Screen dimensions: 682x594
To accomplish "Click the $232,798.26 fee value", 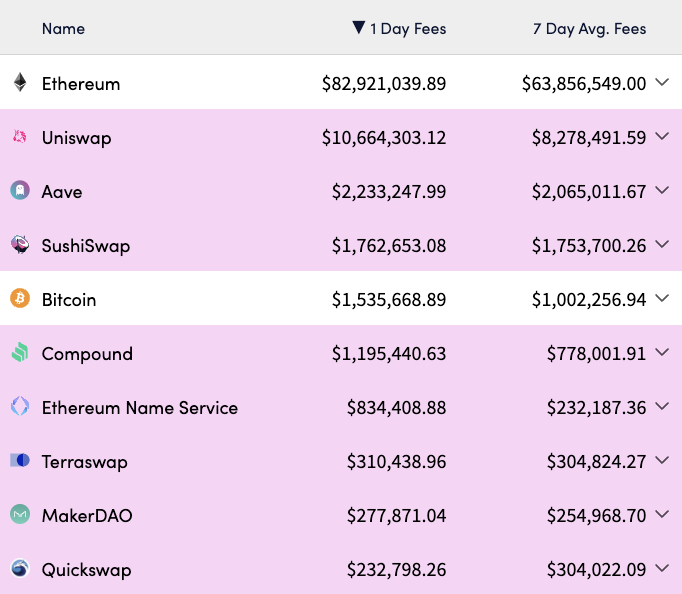I will click(x=397, y=570).
